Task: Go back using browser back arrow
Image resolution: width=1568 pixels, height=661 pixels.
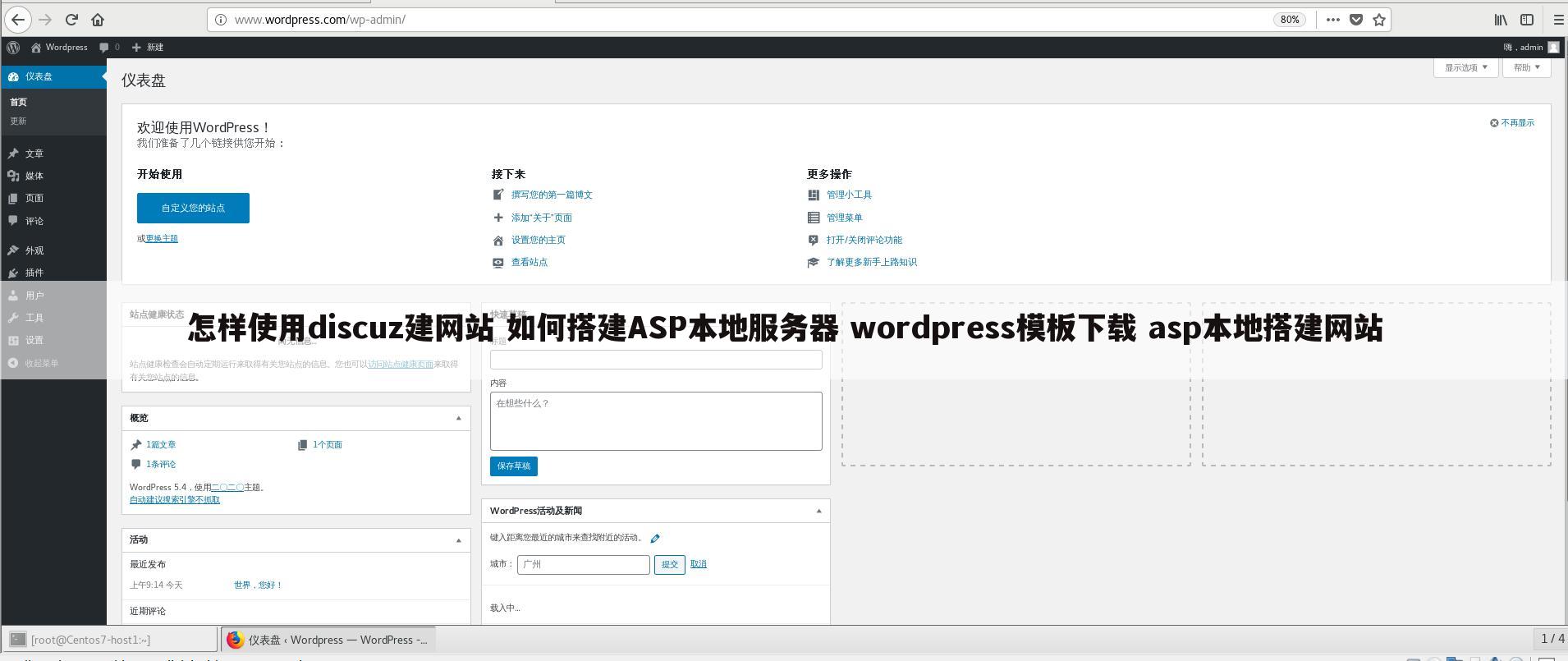Action: (18, 20)
